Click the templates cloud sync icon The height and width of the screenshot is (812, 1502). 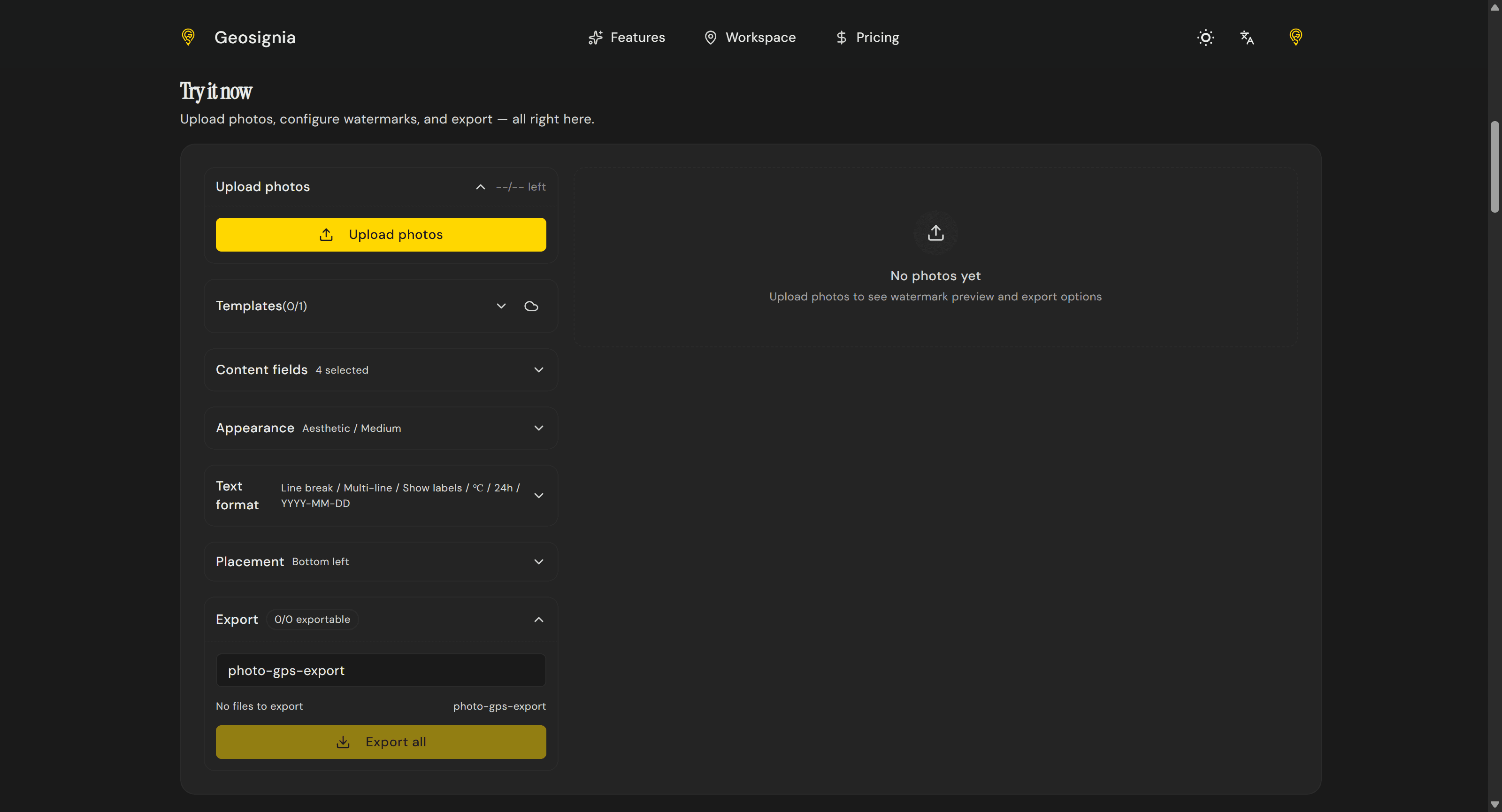click(530, 306)
